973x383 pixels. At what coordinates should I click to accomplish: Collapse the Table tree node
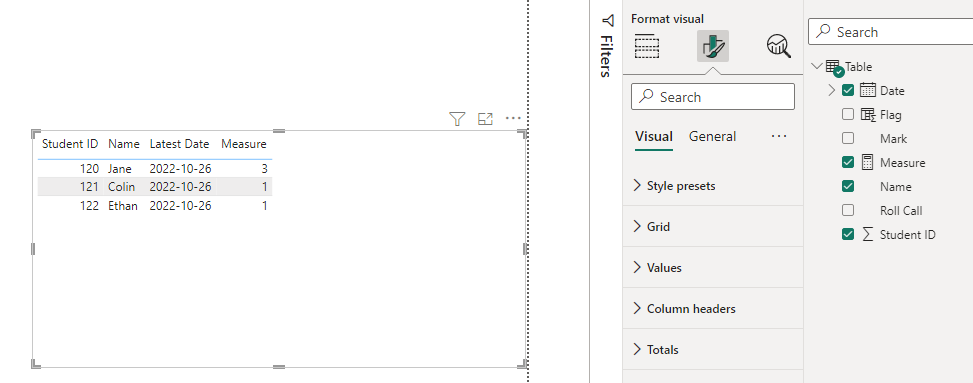(817, 66)
